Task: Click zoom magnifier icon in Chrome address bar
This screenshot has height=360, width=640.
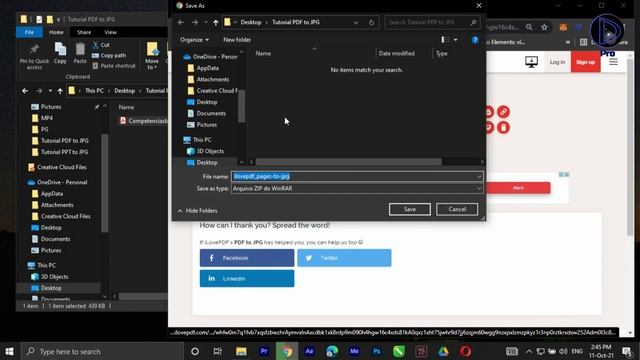Action: (x=529, y=27)
